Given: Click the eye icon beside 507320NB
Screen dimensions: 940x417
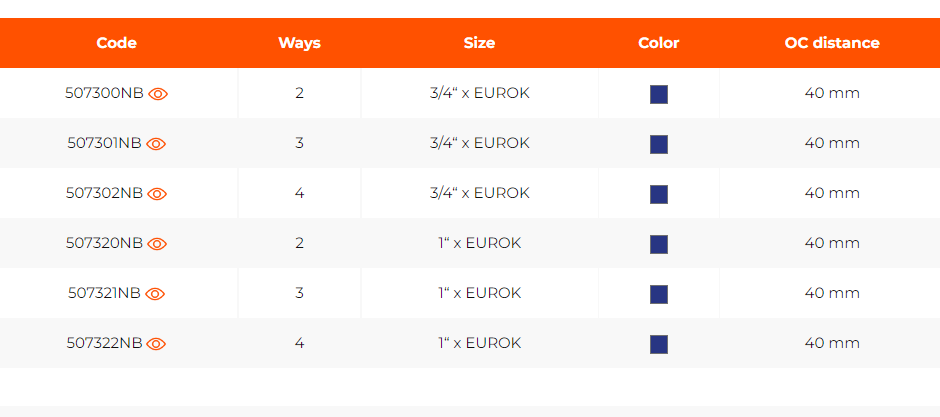Looking at the screenshot, I should tap(157, 244).
